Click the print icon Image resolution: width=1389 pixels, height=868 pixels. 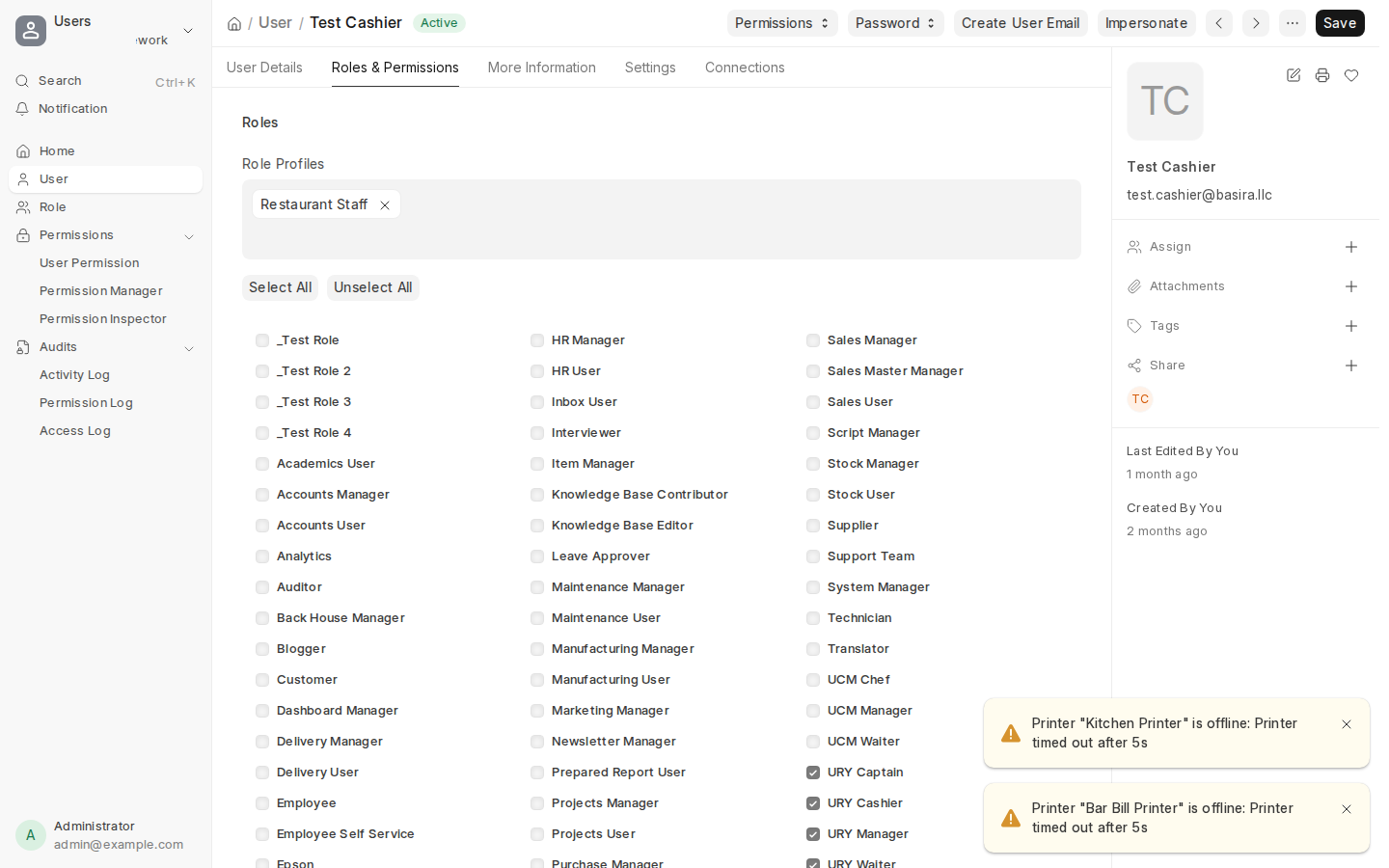pos(1322,75)
